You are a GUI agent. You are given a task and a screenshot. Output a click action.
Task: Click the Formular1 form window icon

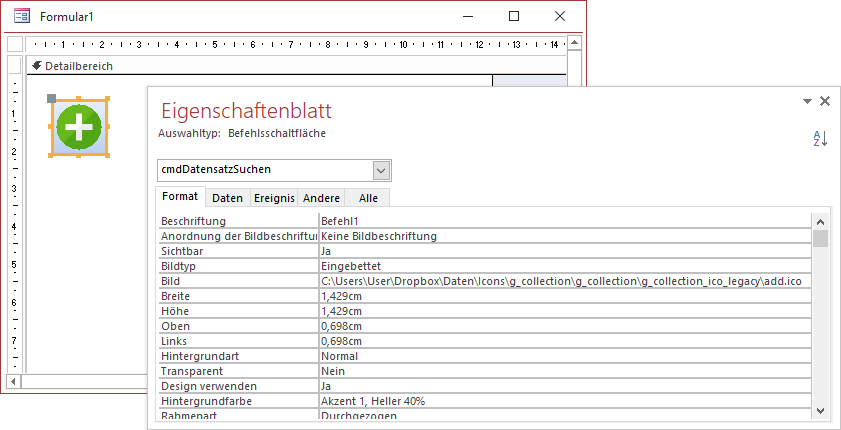click(x=22, y=16)
